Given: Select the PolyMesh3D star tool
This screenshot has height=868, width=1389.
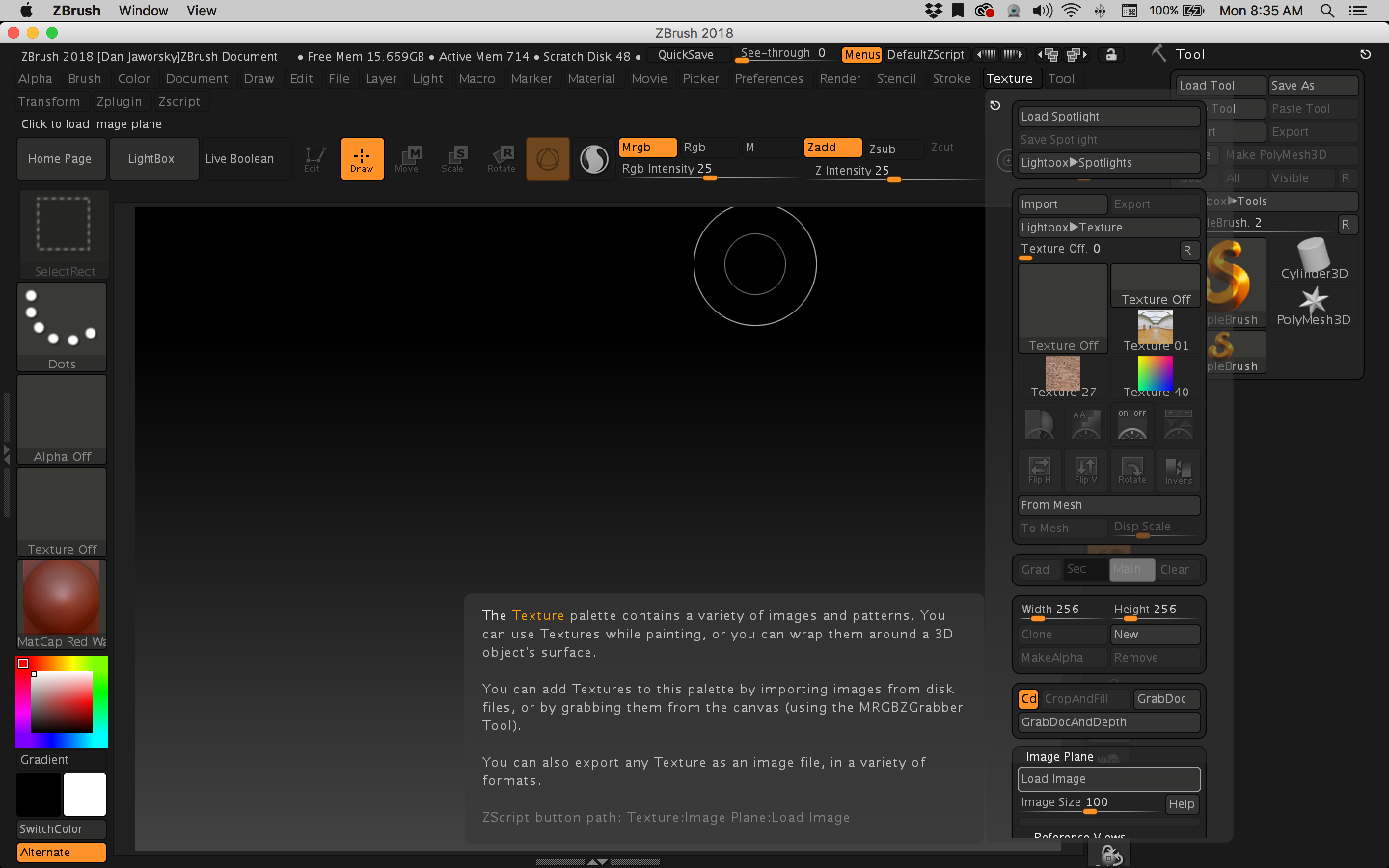Looking at the screenshot, I should tap(1314, 306).
